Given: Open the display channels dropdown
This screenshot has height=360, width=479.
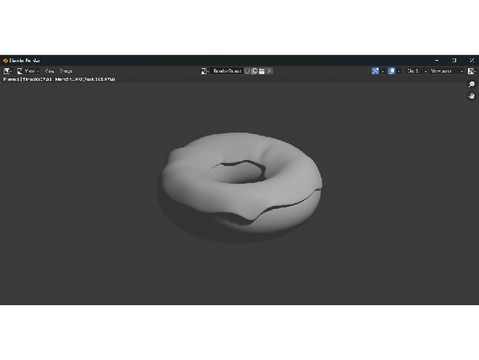Looking at the screenshot, I should 472,71.
